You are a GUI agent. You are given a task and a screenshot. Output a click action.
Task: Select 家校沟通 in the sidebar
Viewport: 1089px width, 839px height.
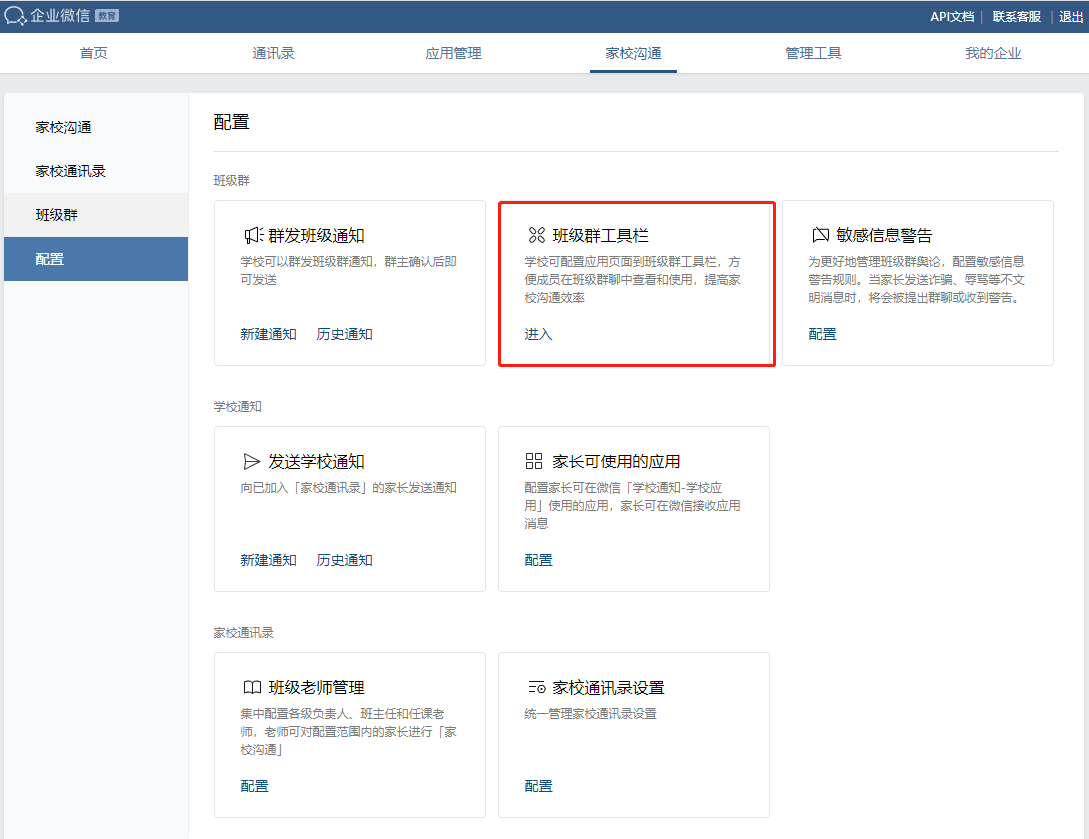point(96,127)
